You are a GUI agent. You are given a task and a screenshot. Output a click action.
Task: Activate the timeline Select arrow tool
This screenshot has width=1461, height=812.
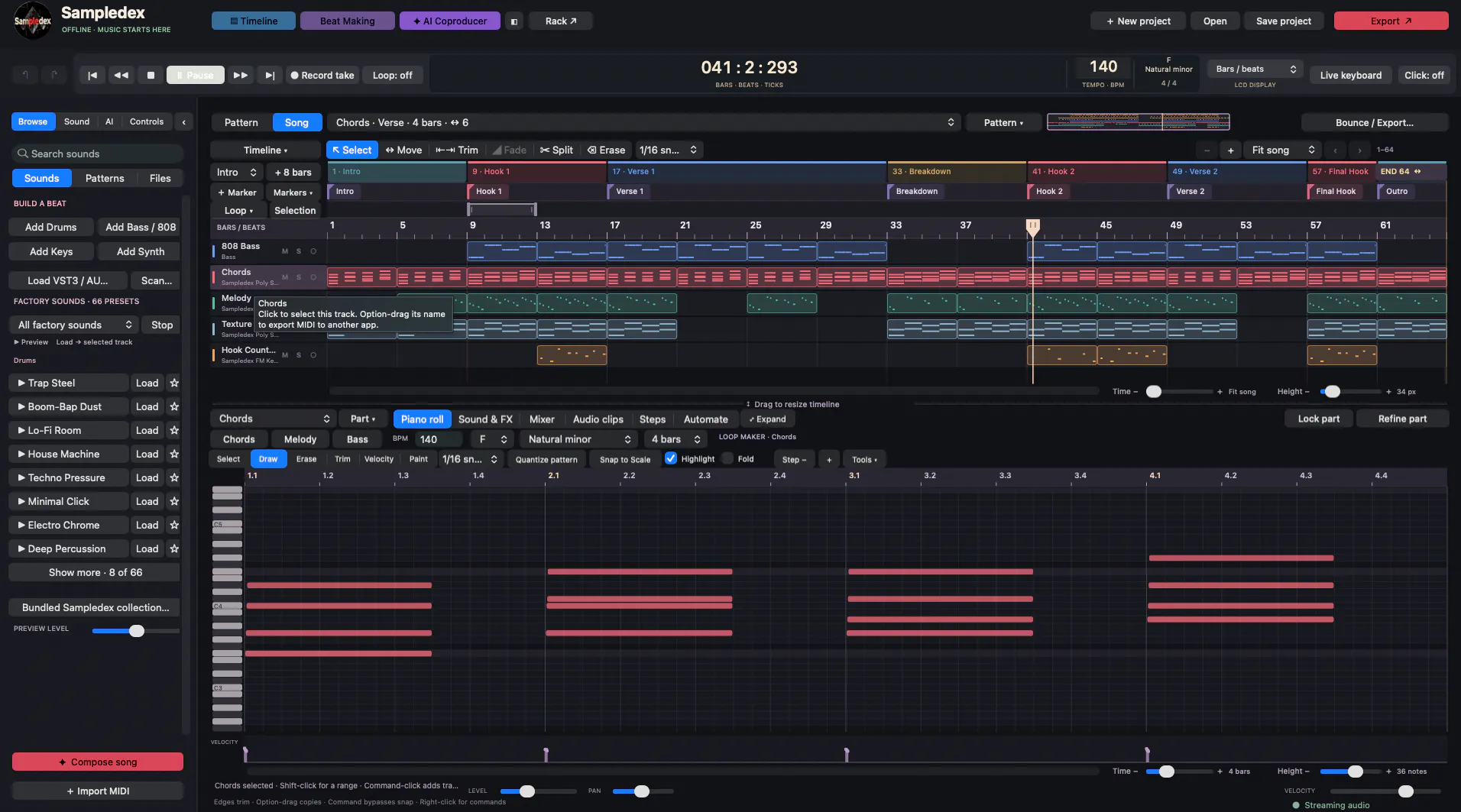tap(351, 150)
